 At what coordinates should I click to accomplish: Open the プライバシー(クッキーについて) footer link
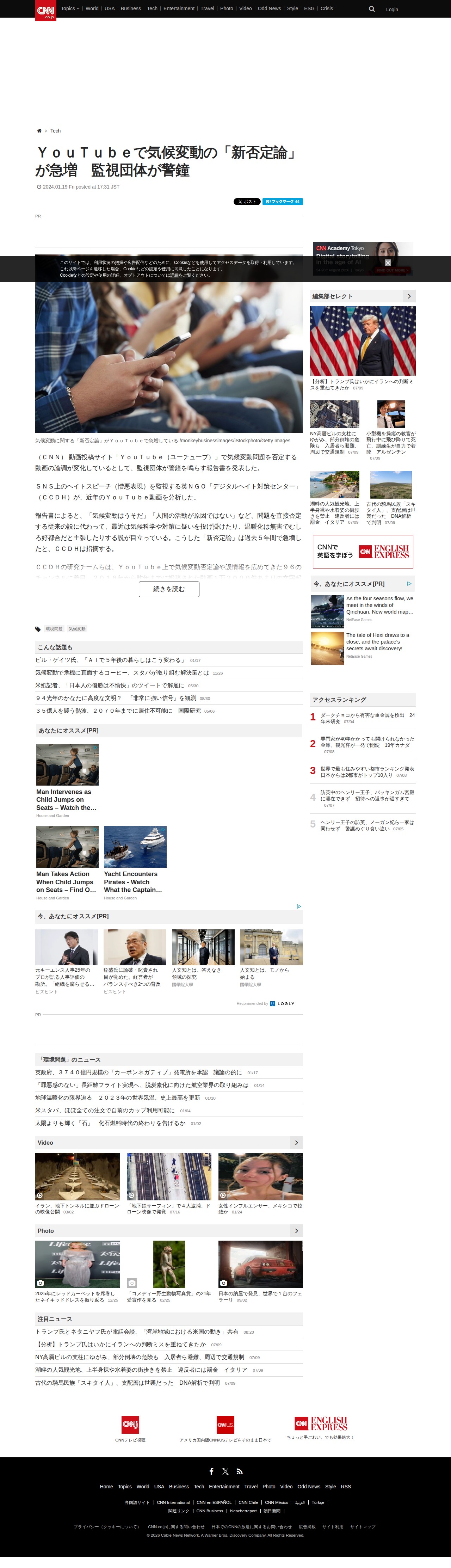[x=106, y=1527]
